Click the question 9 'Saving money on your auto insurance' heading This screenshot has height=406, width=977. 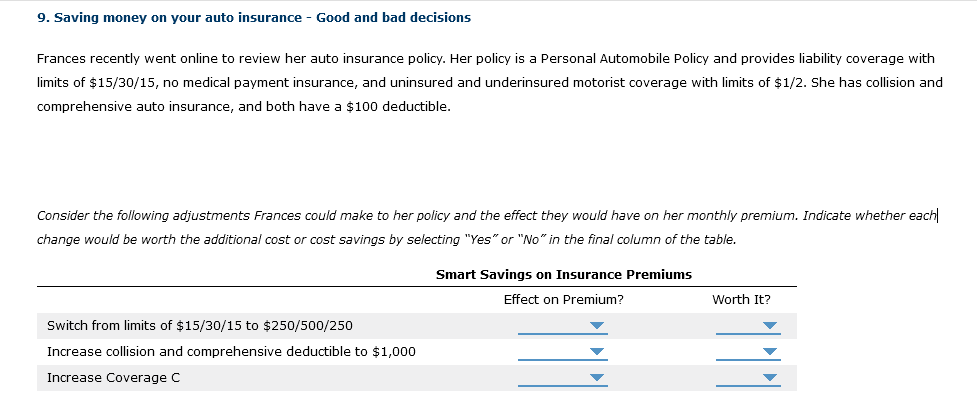pos(253,18)
